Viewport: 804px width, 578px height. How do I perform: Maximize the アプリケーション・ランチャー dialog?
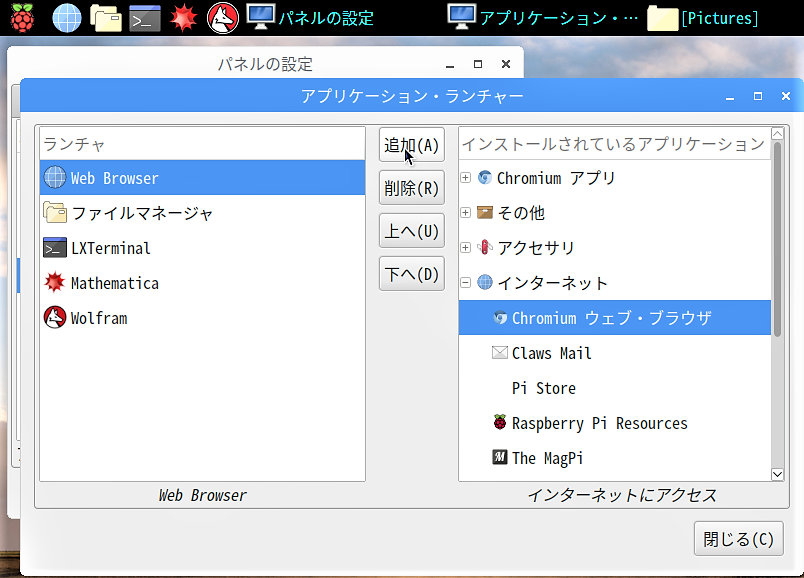click(757, 96)
